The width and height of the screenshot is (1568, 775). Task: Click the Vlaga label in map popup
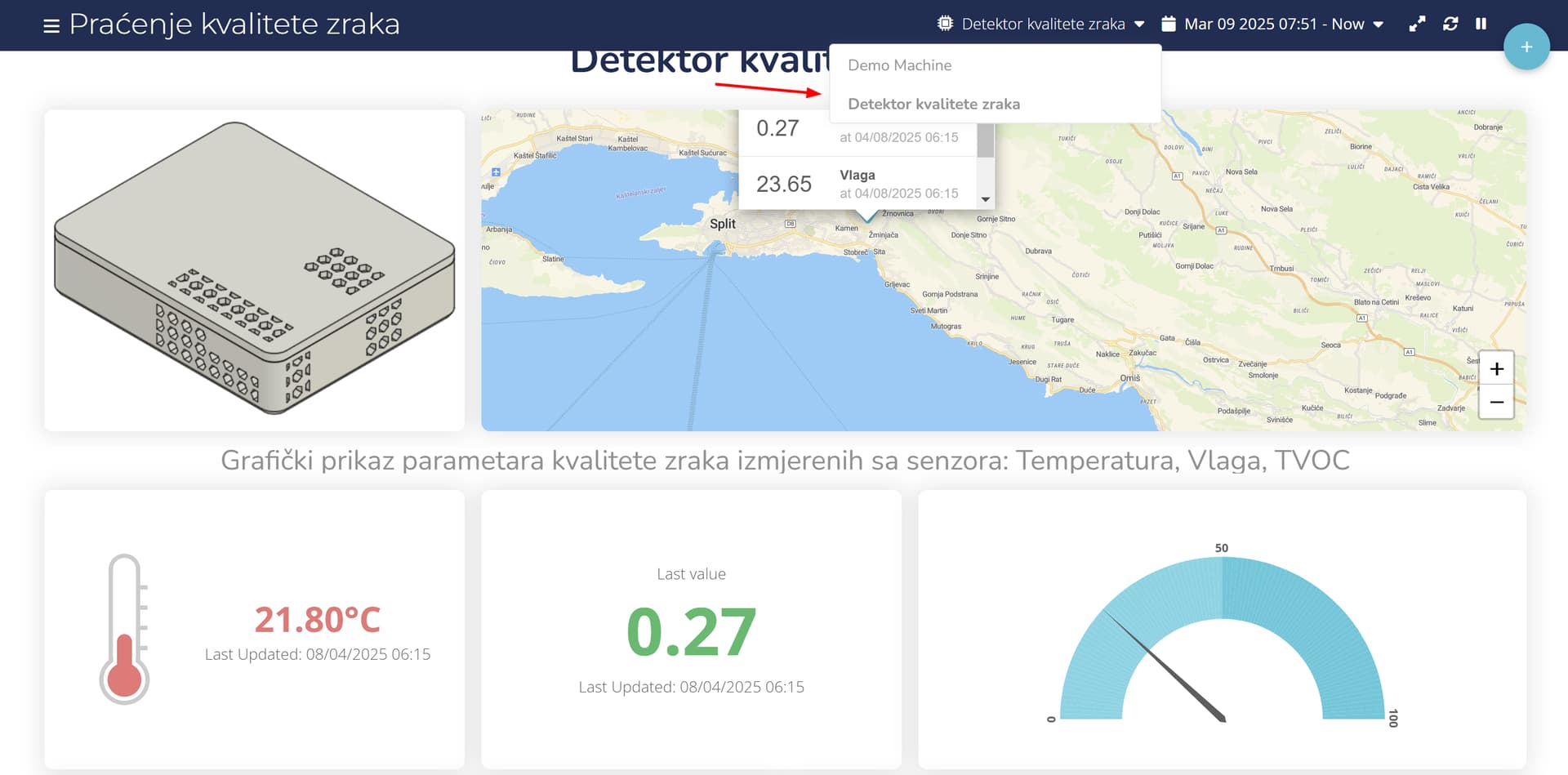click(x=857, y=175)
